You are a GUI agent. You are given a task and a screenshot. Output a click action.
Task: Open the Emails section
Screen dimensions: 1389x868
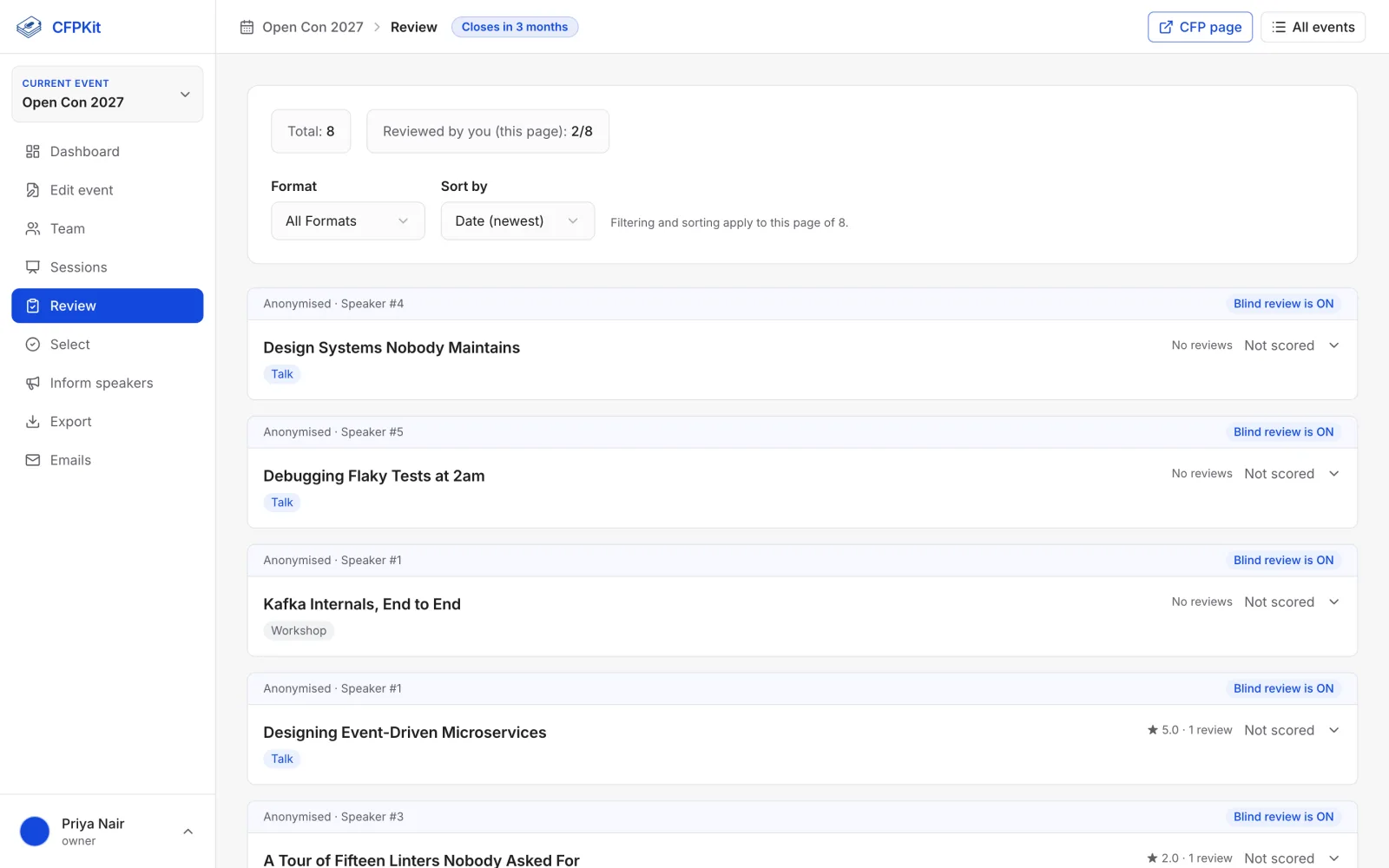click(x=108, y=460)
